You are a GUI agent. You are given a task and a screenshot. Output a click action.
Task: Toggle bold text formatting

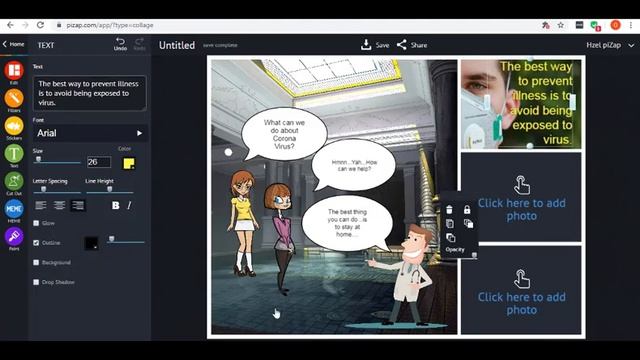click(116, 205)
